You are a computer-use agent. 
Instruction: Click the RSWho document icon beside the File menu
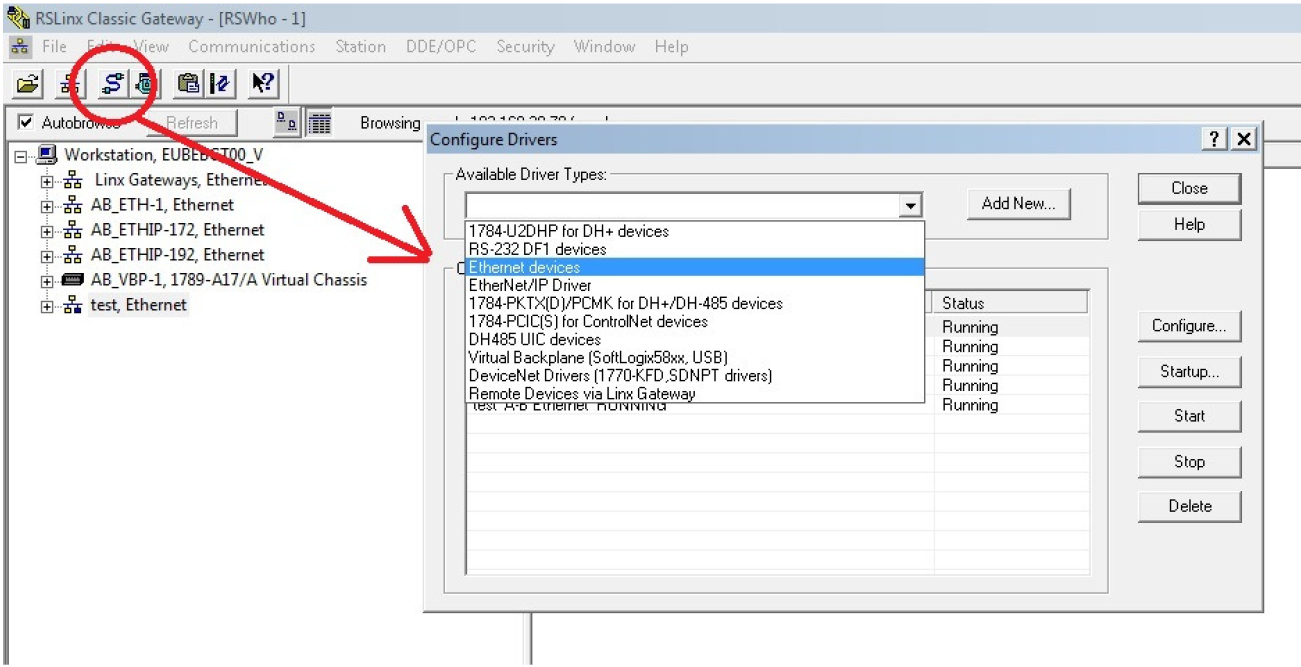pos(20,46)
